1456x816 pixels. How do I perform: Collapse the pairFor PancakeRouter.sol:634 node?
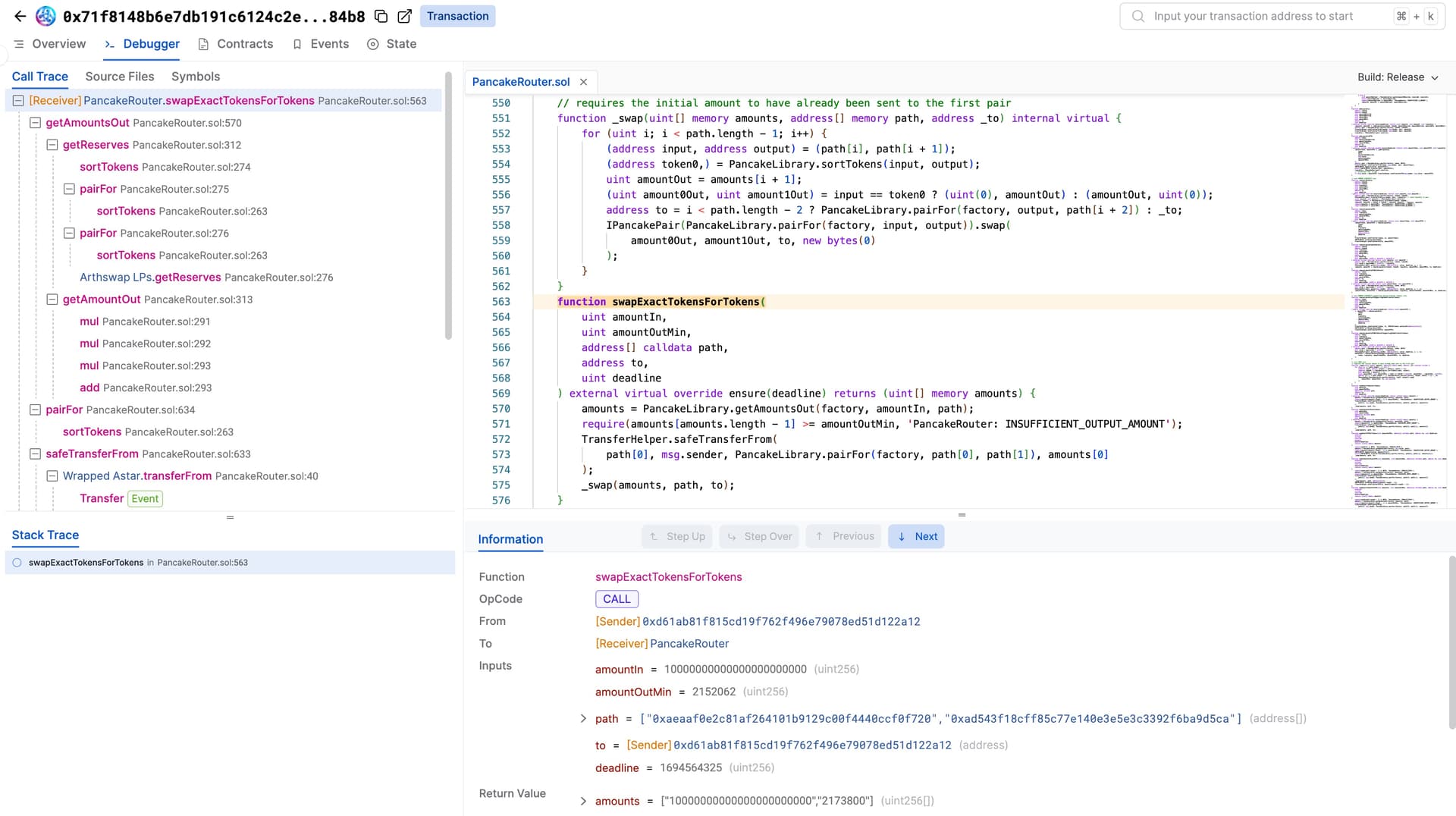coord(35,410)
